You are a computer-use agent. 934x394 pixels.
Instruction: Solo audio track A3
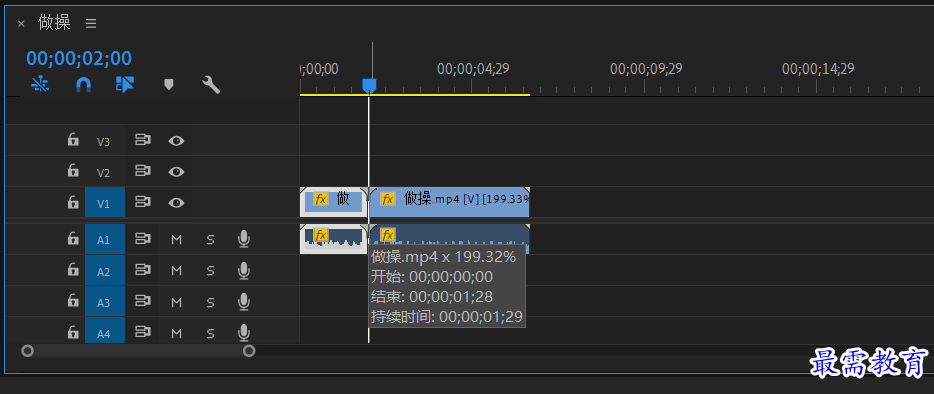[210, 303]
